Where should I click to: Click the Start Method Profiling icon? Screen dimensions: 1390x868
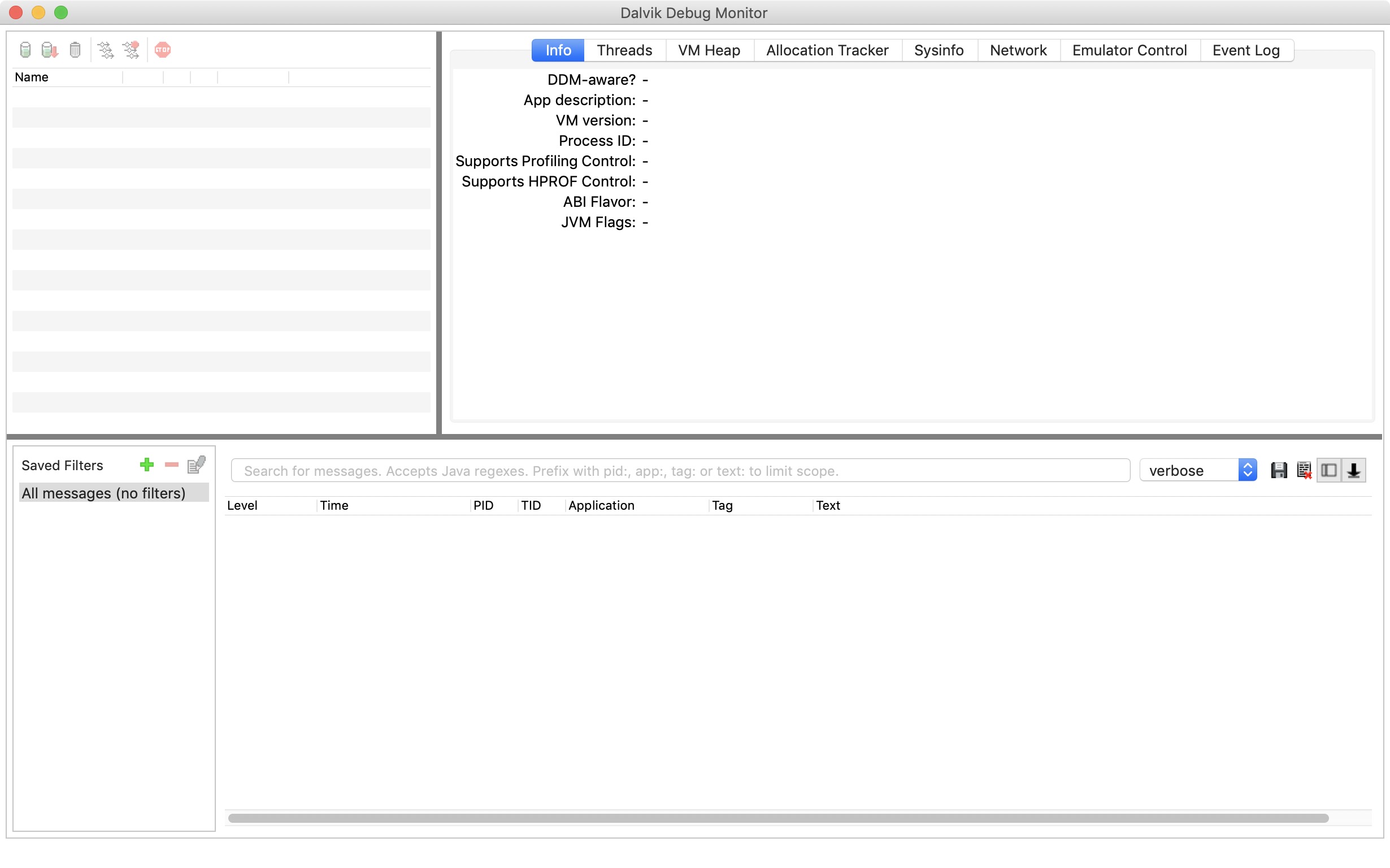point(132,50)
